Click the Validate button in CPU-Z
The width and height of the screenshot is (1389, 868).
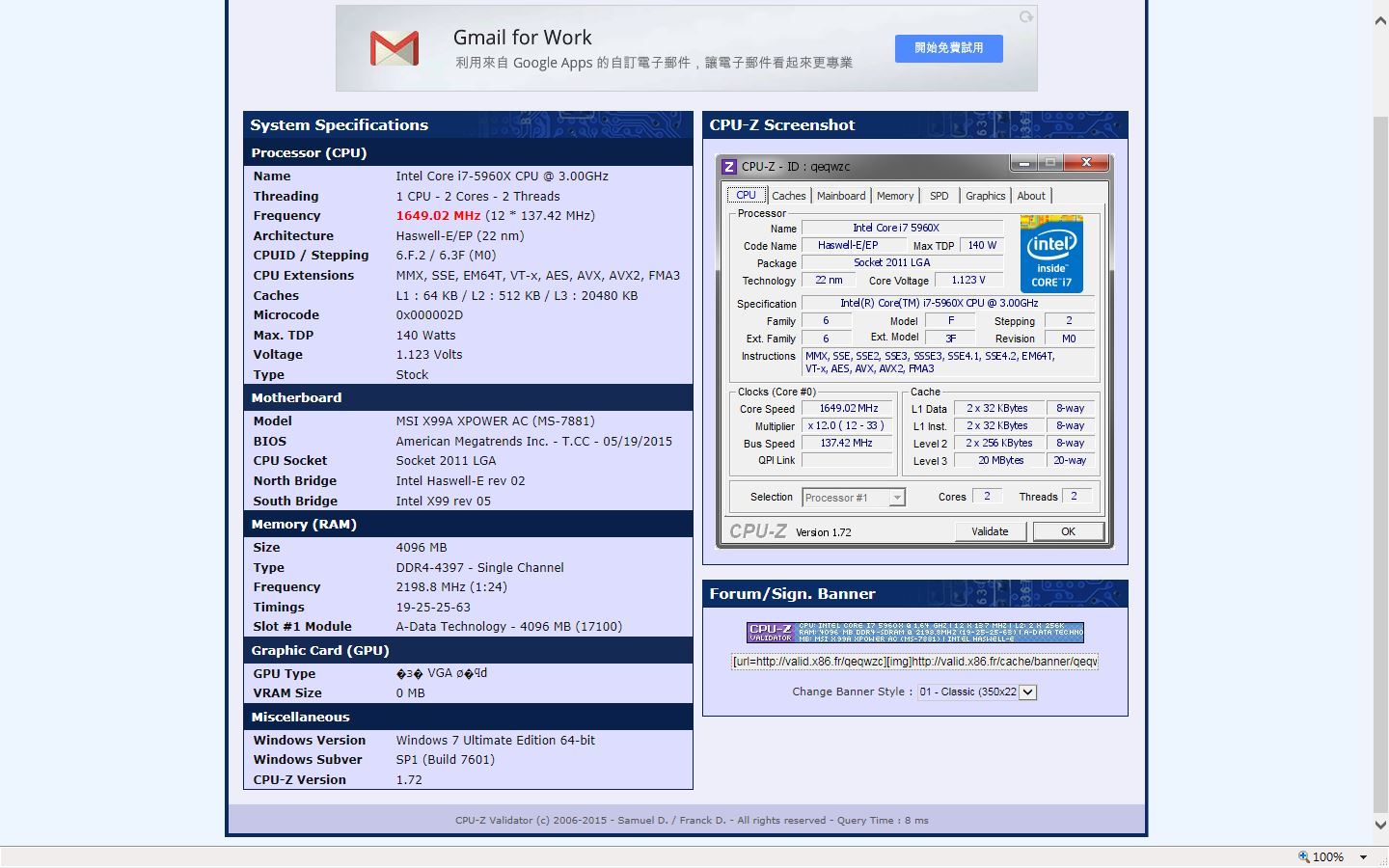point(991,531)
